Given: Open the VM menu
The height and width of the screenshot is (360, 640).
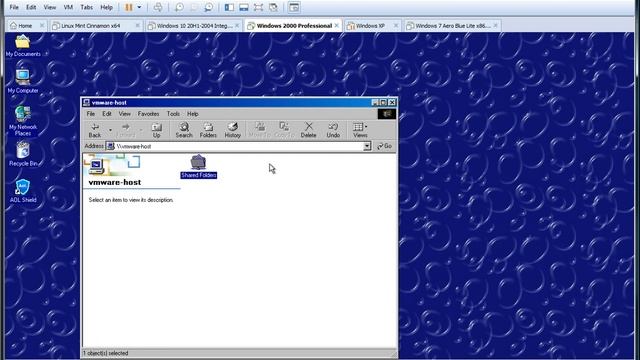Looking at the screenshot, I should click(x=68, y=7).
